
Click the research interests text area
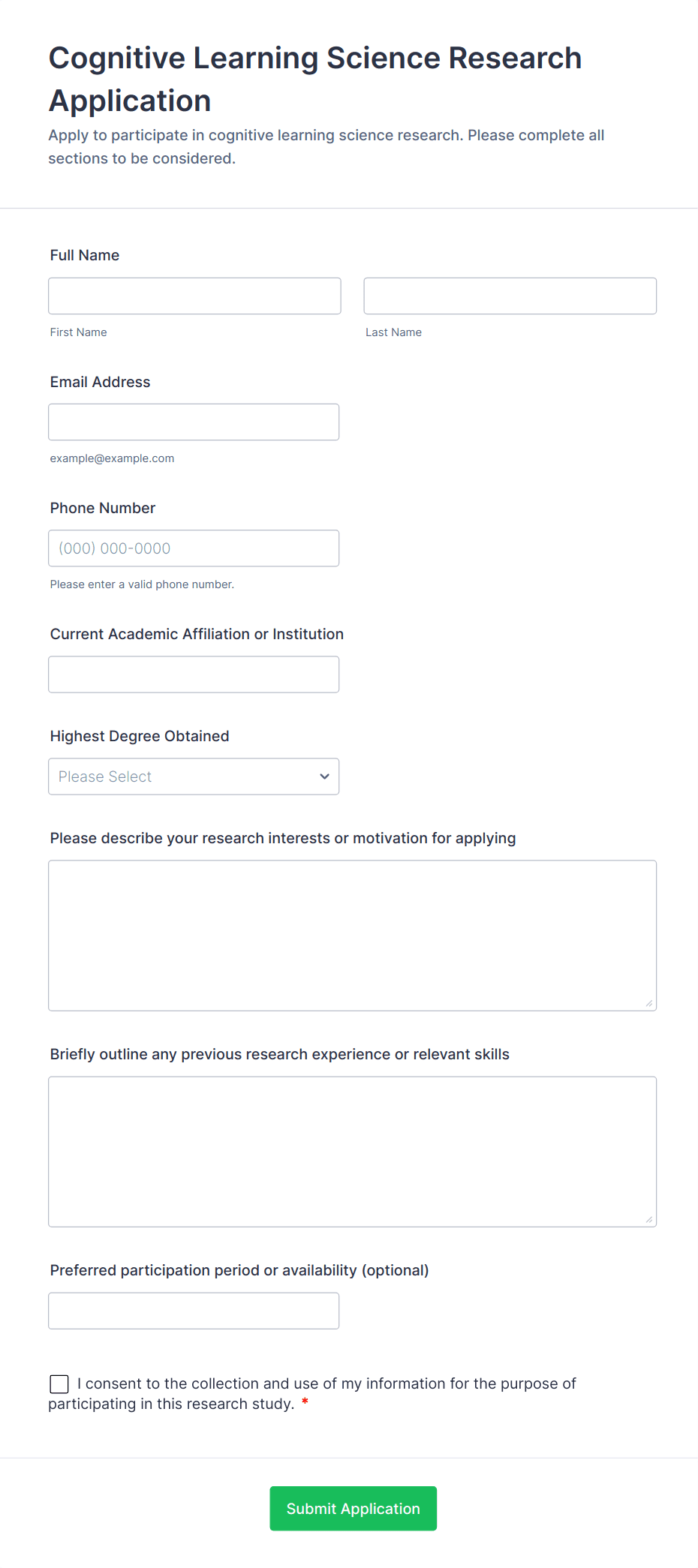click(x=352, y=935)
